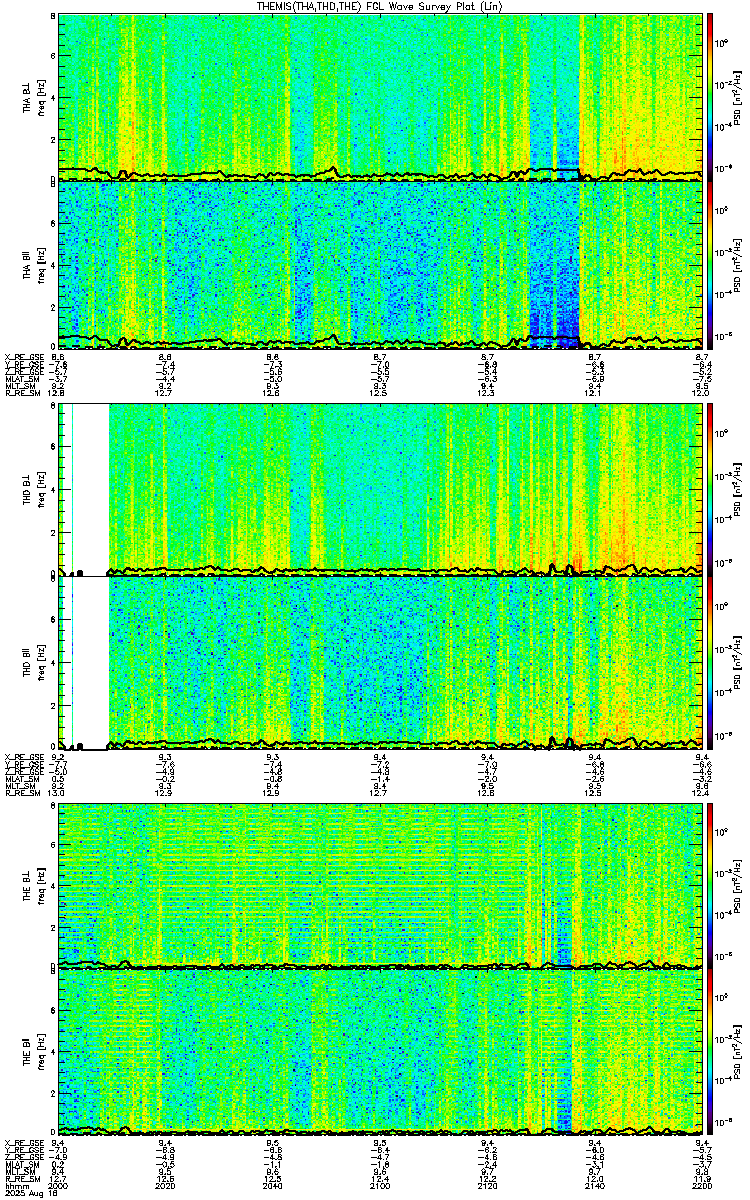Click inside the THE B-parallel spectrogram panel
Viewport: 750px width, 1200px height.
coord(380,1052)
